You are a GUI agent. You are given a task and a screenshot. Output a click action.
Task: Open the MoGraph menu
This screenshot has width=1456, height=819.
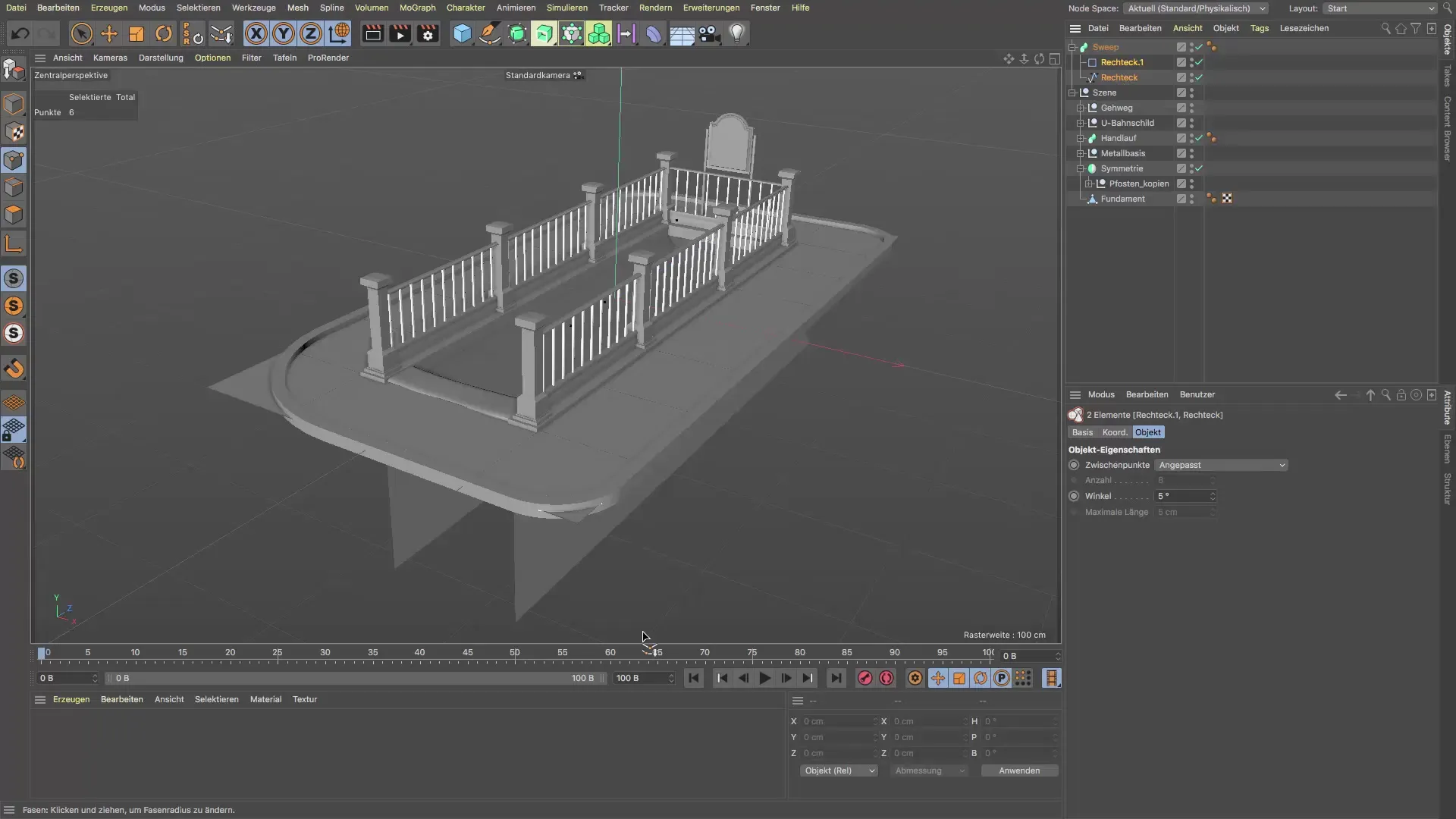pyautogui.click(x=417, y=8)
